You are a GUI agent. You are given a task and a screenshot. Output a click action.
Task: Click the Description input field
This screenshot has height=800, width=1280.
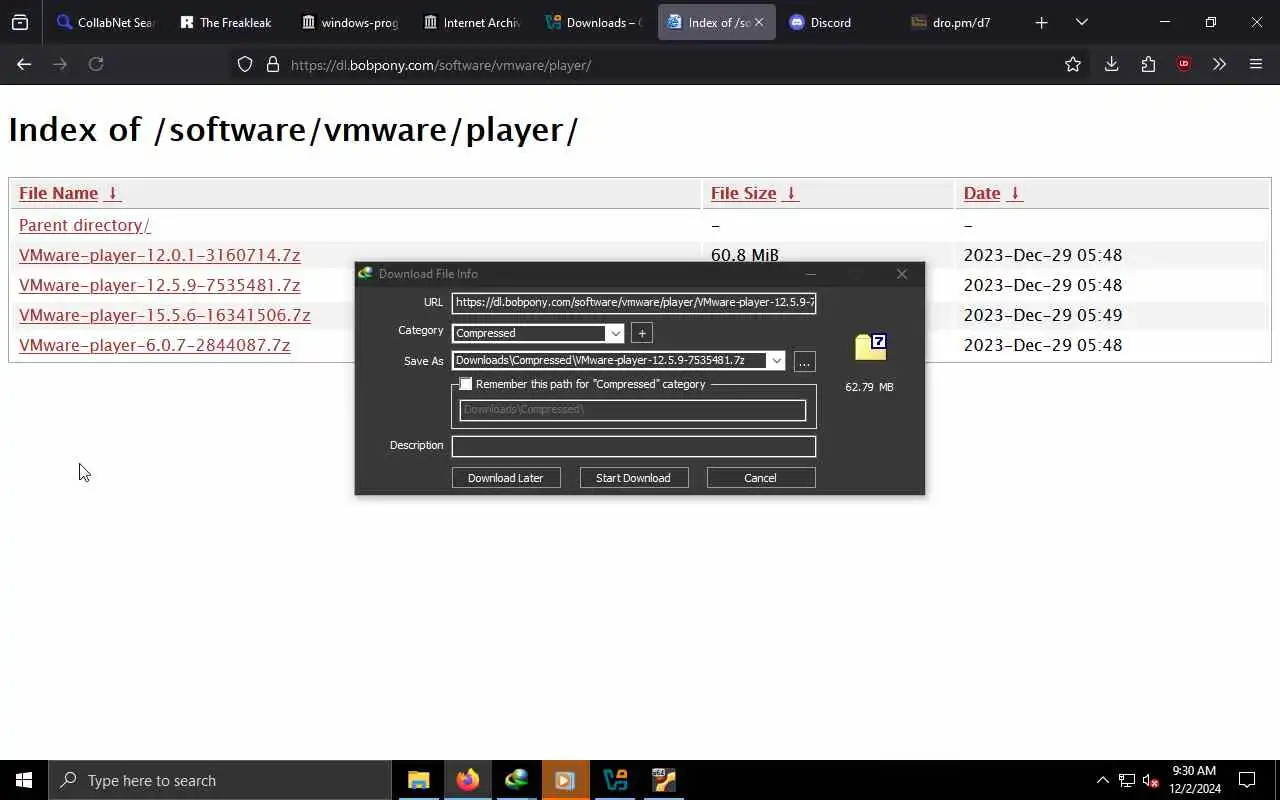[634, 446]
